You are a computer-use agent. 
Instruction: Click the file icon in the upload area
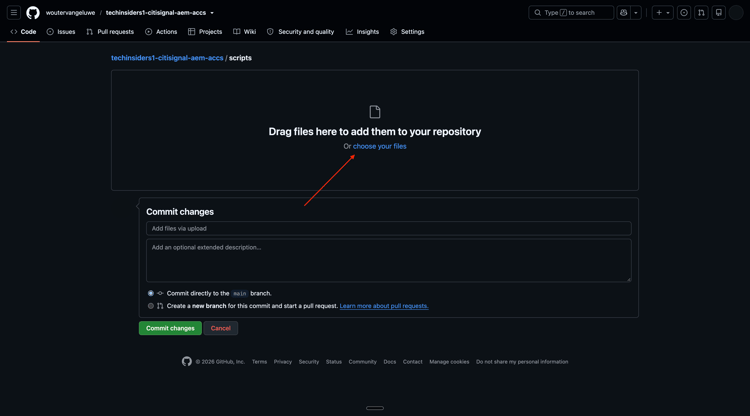(x=375, y=112)
